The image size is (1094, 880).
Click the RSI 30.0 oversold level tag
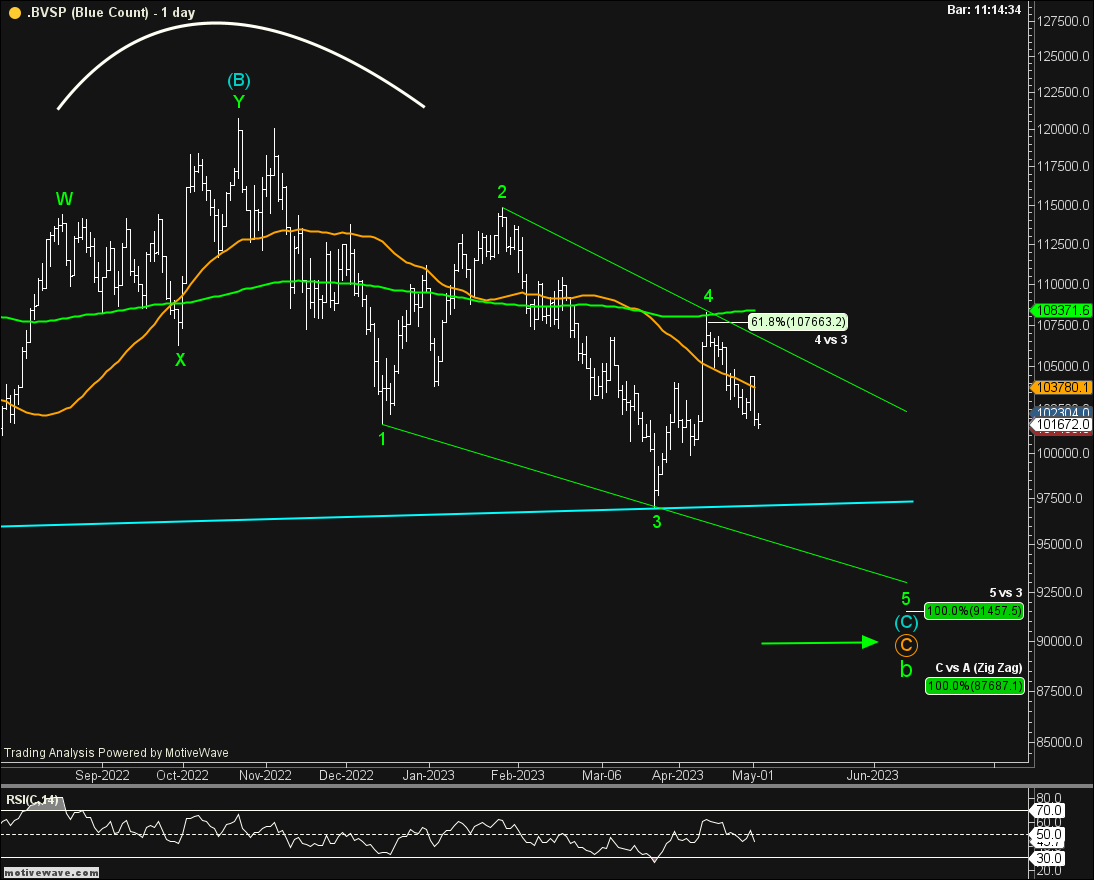point(1048,858)
